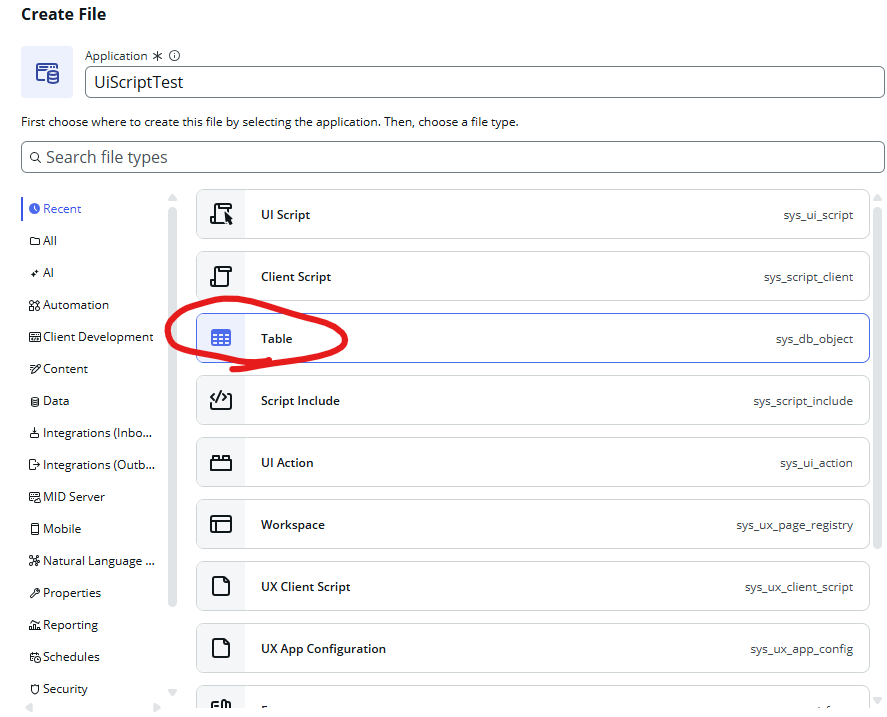
Task: Click the UX App Configuration document icon
Action: pos(221,648)
